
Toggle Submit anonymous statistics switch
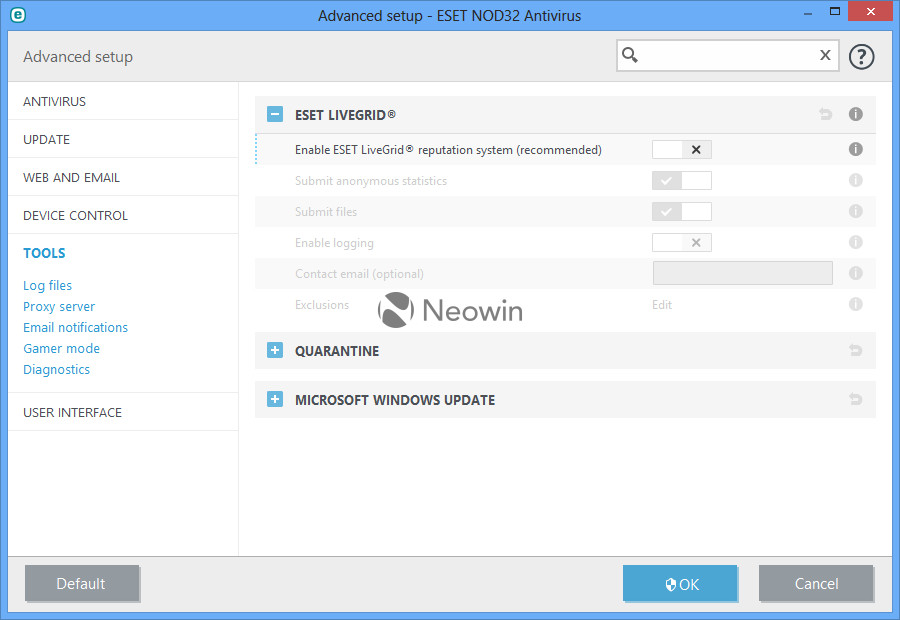(681, 180)
